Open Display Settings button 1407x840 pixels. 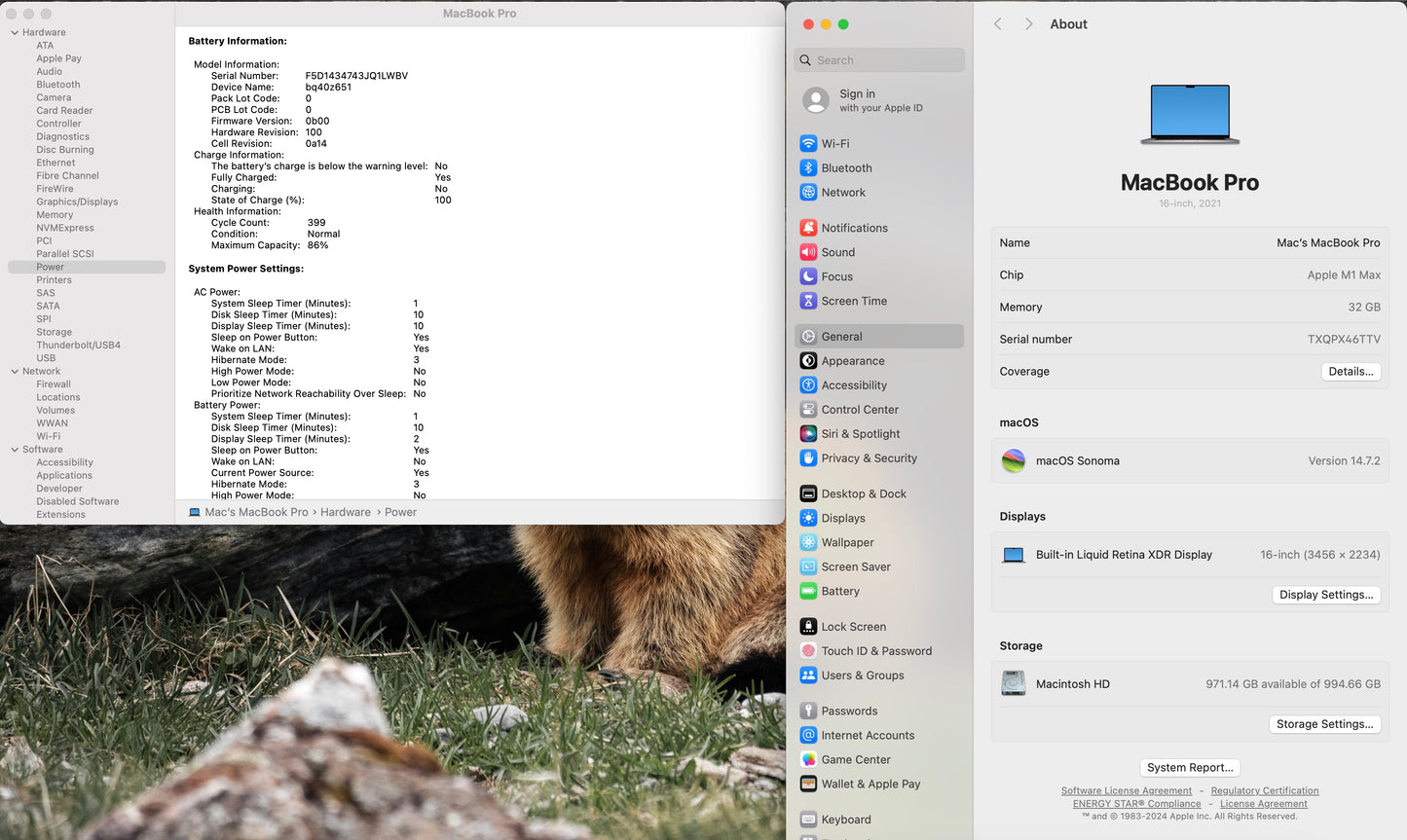pos(1325,595)
